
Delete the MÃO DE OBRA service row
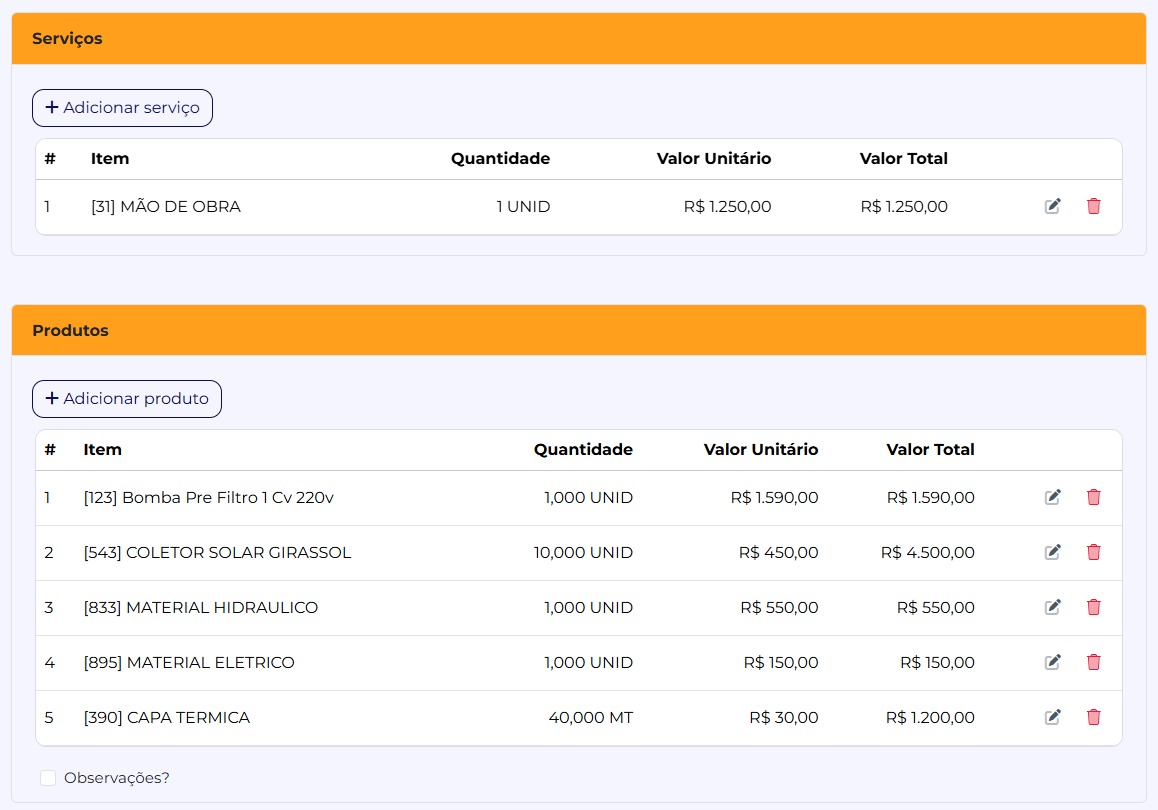[x=1093, y=207]
